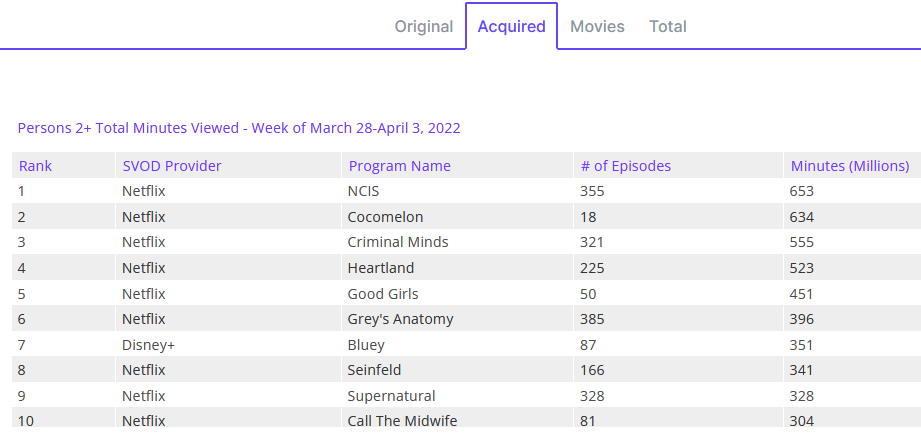Click the Rank column header
The width and height of the screenshot is (921, 436).
[x=35, y=166]
